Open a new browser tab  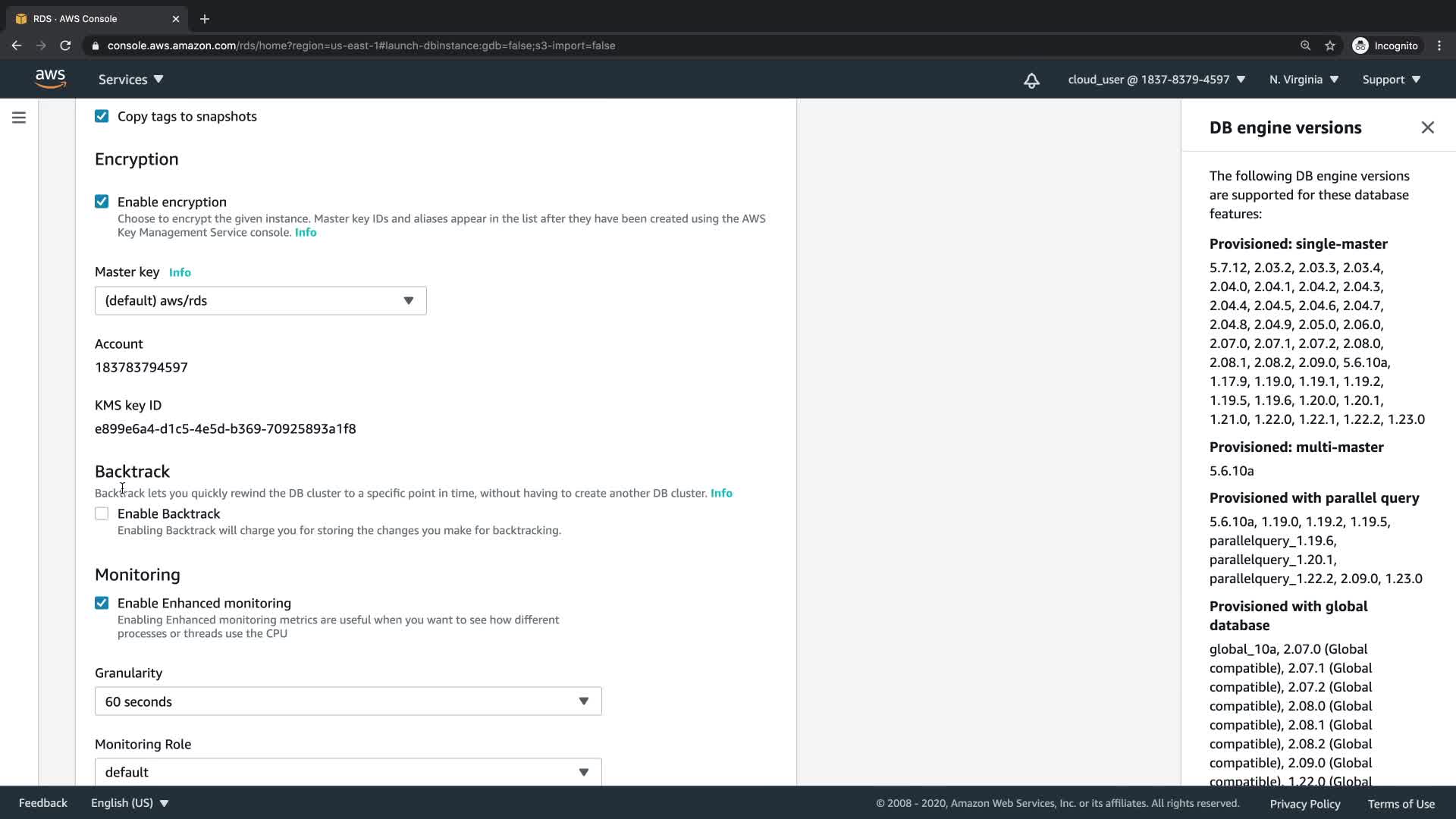pyautogui.click(x=205, y=19)
